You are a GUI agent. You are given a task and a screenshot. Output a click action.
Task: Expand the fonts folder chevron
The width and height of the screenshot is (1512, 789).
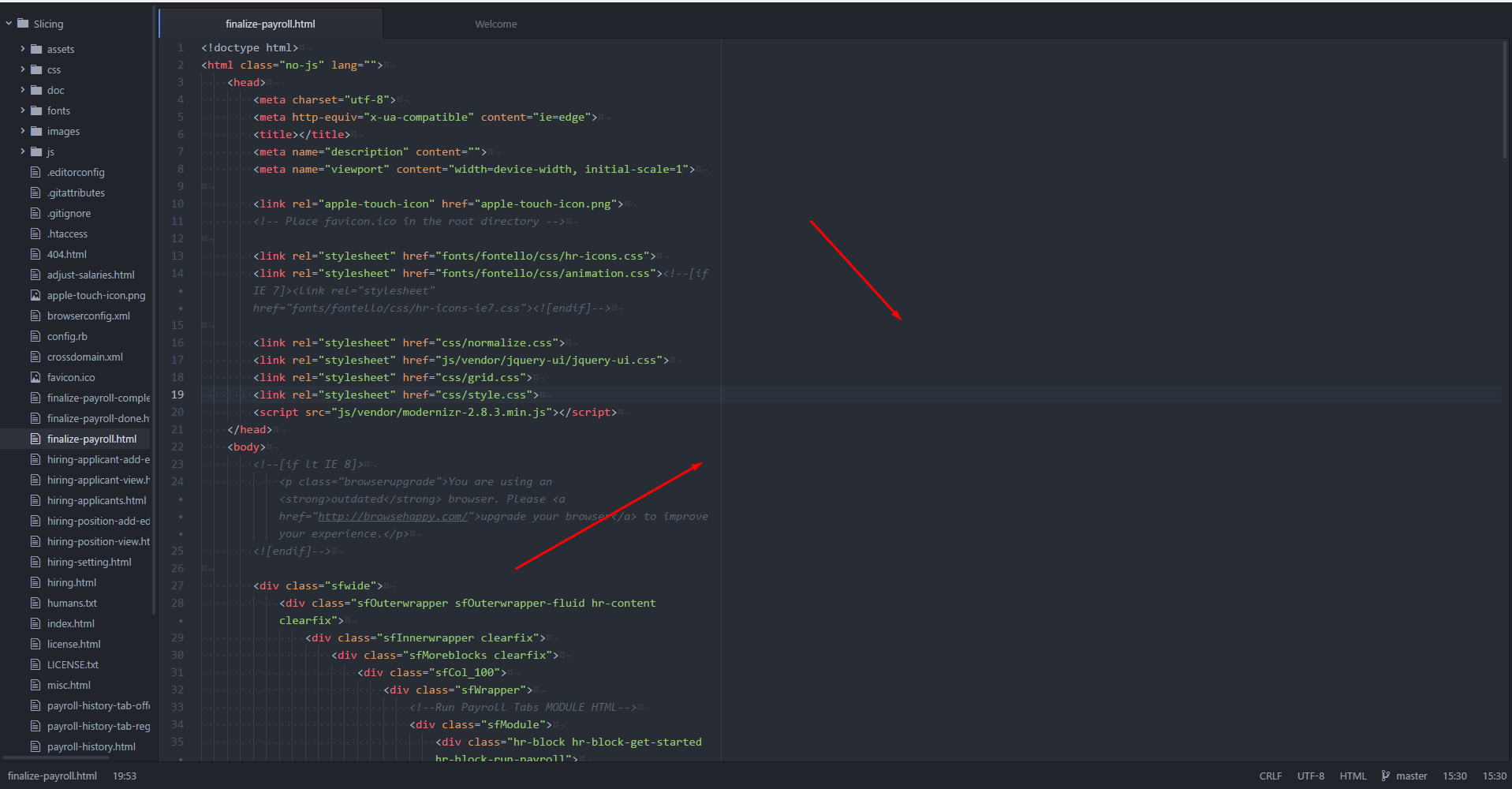(x=23, y=110)
